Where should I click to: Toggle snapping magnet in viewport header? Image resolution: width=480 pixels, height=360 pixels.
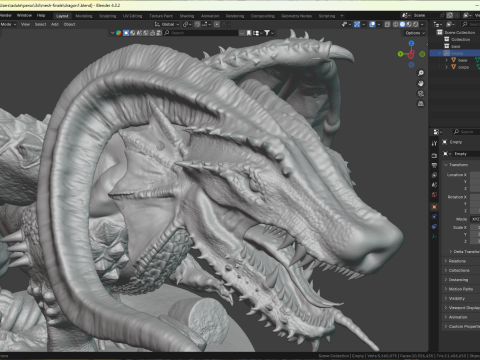(x=197, y=24)
